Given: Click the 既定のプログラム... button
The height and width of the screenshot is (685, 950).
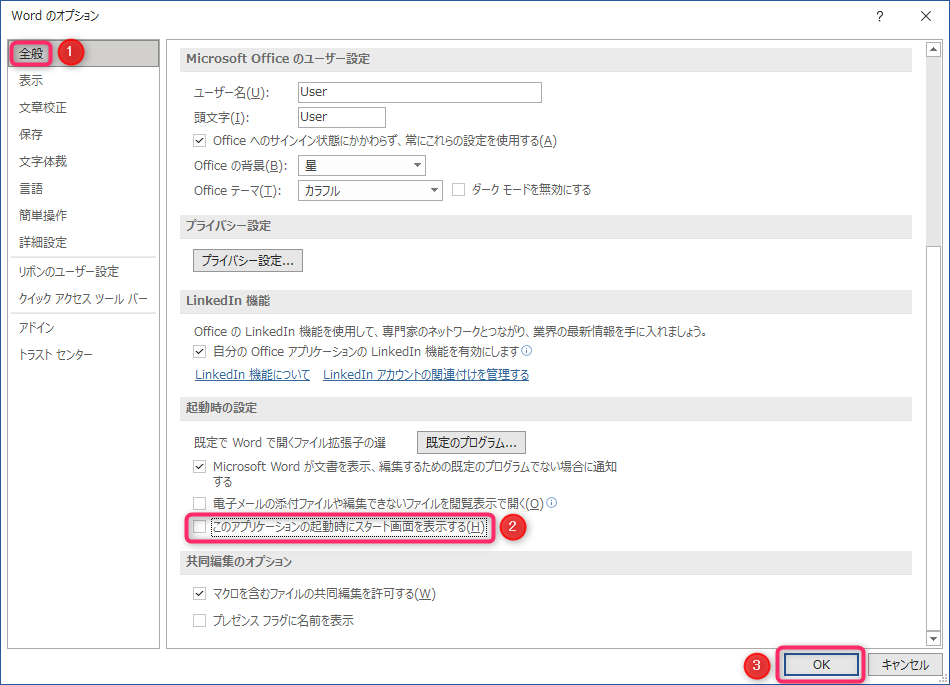Looking at the screenshot, I should point(471,442).
